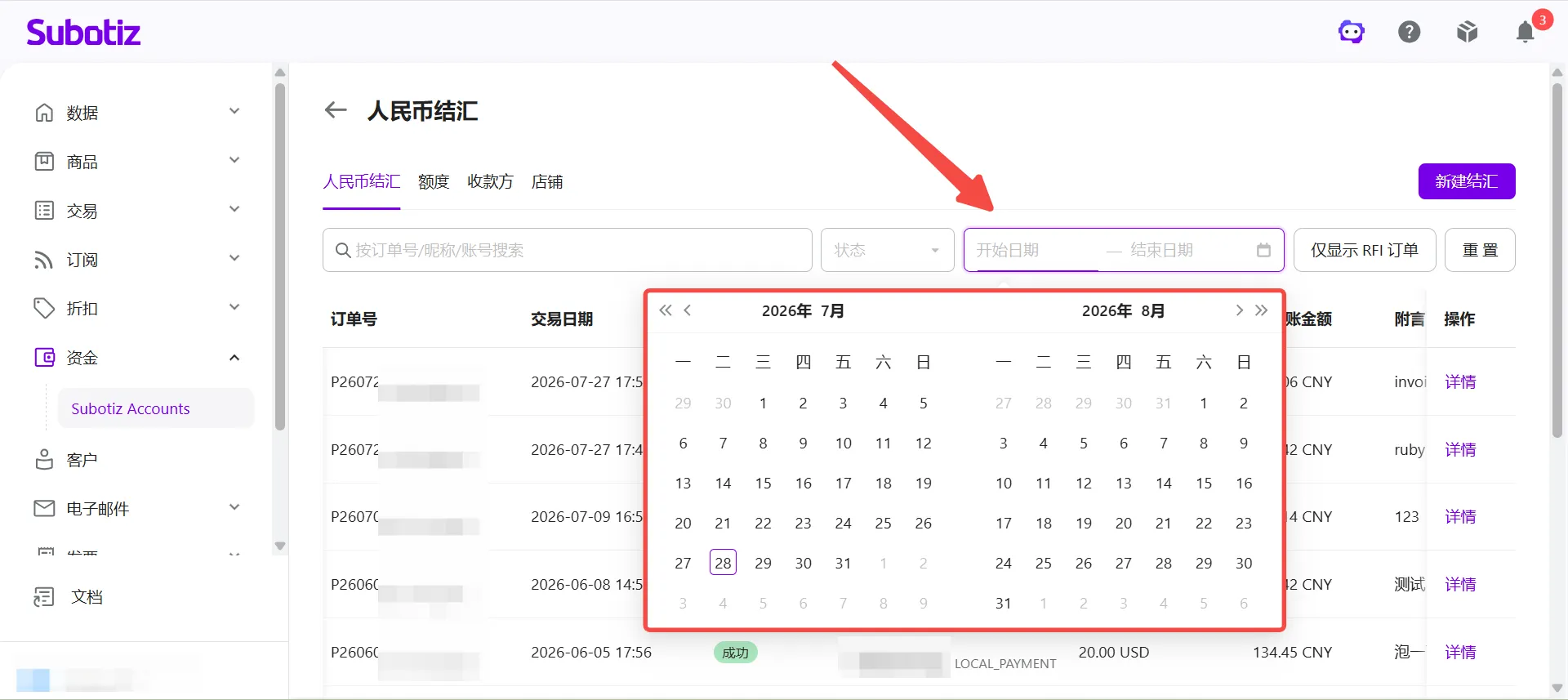
Task: Switch to the 人民币结汇 tab
Action: pos(362,181)
